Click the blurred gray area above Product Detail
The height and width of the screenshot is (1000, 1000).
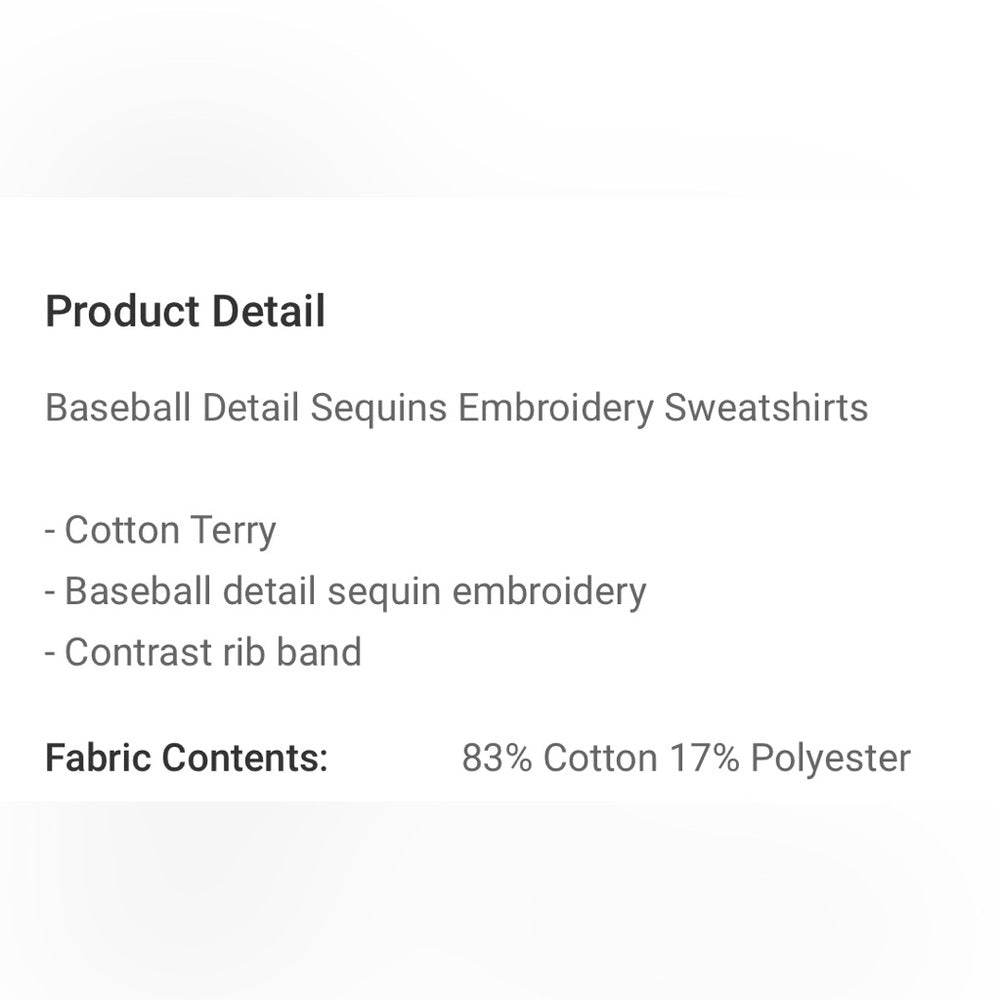(x=500, y=98)
